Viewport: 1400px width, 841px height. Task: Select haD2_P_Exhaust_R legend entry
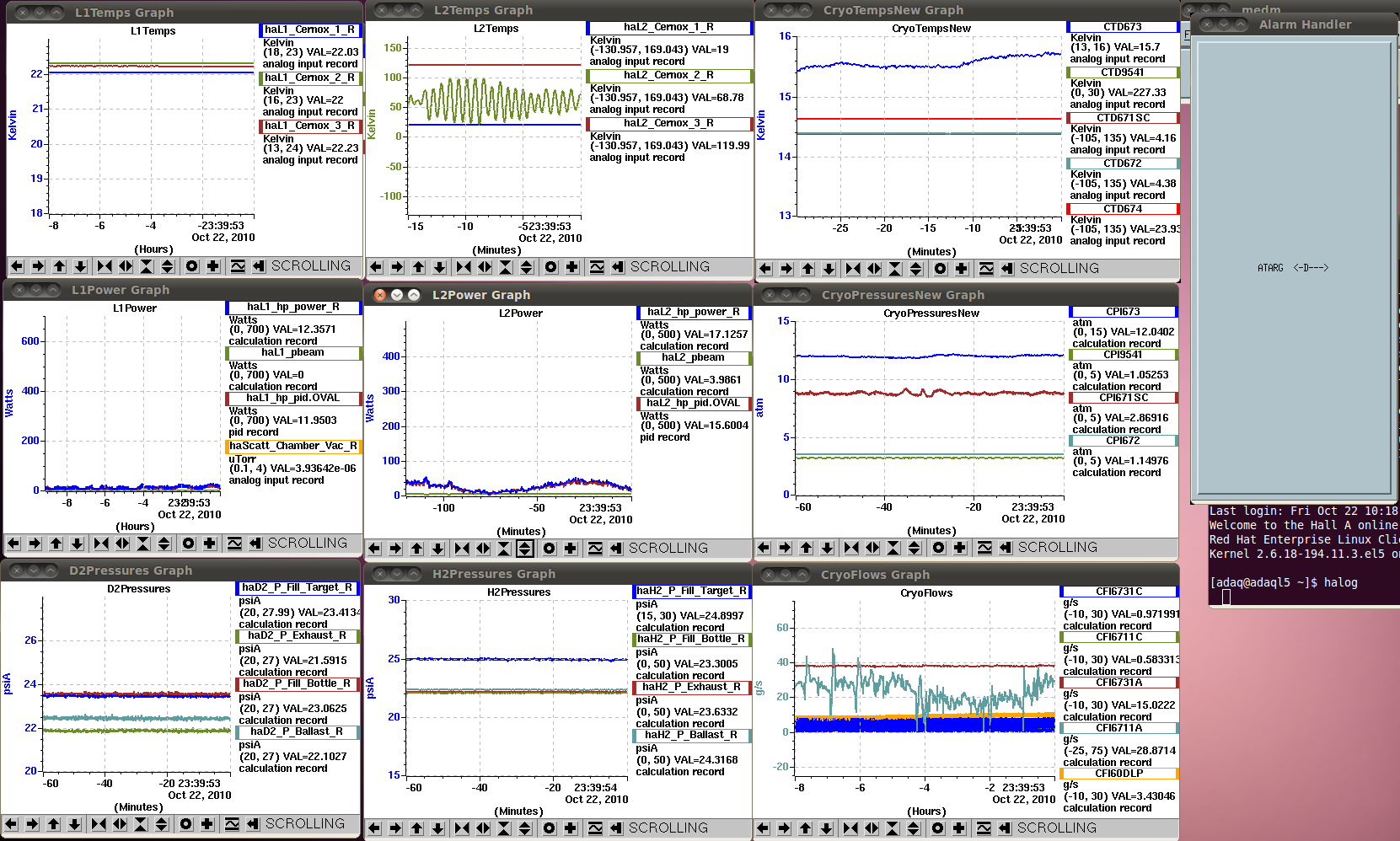point(298,636)
